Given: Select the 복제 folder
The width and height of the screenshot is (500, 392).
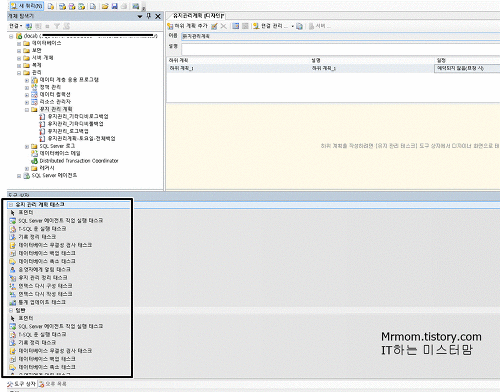Looking at the screenshot, I should click(36, 65).
